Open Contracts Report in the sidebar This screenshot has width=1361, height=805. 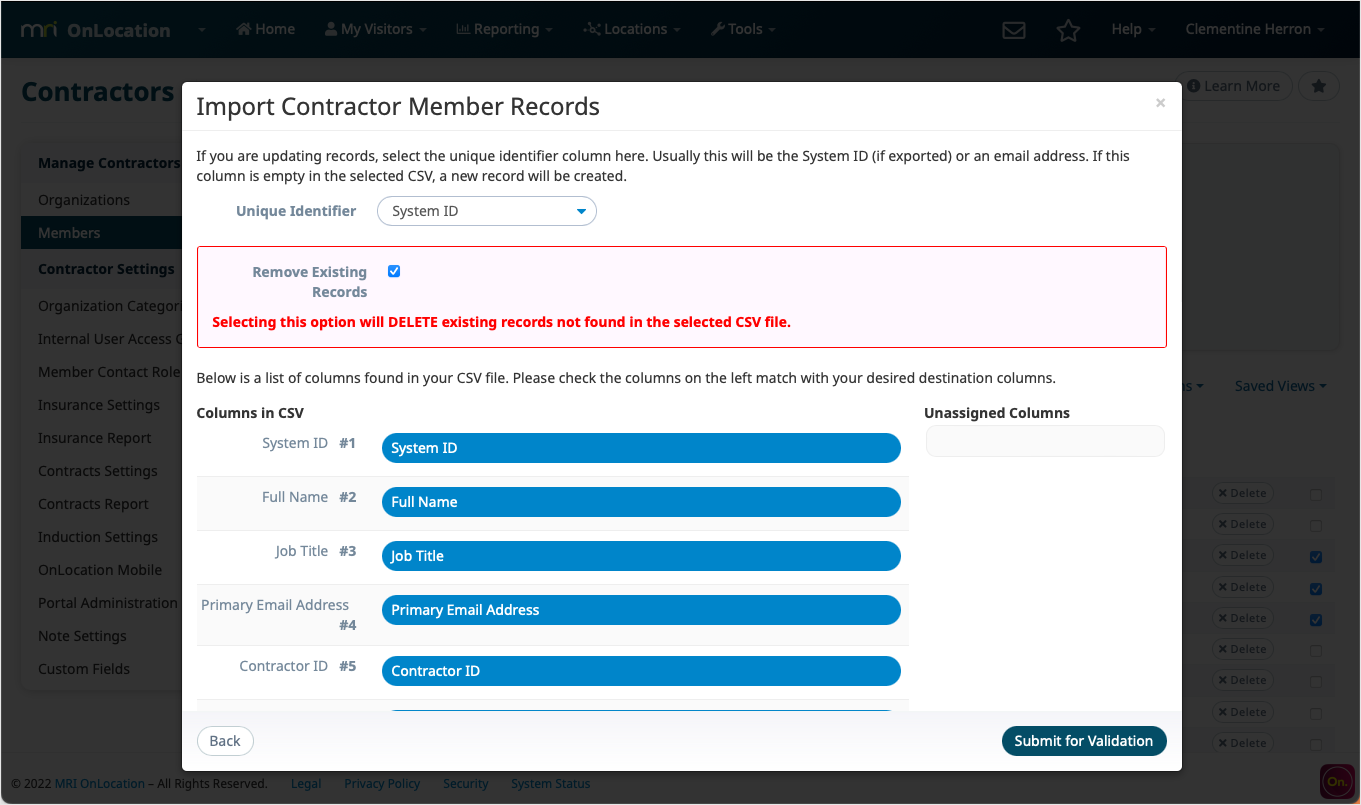(x=93, y=504)
